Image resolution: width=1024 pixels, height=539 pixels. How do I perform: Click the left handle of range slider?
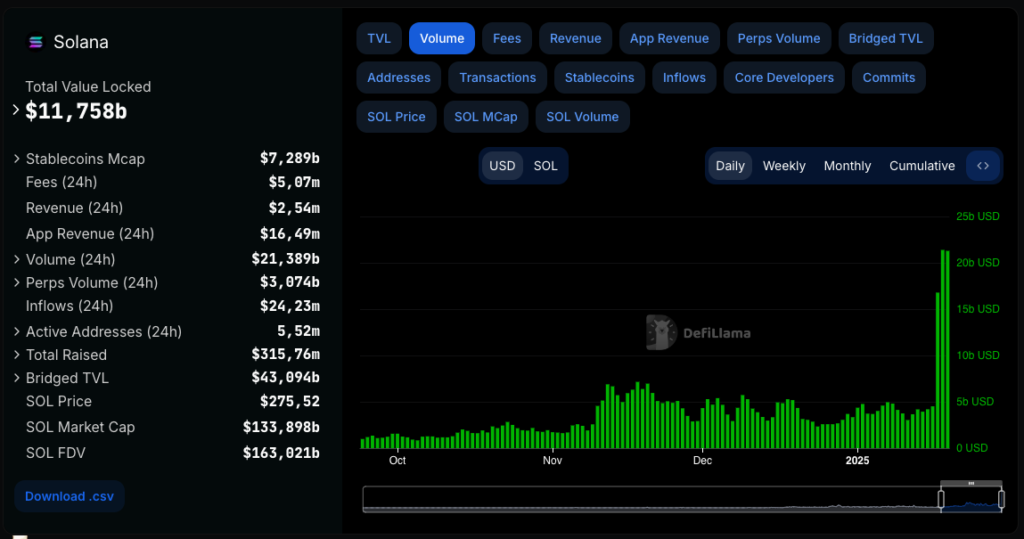(x=941, y=498)
